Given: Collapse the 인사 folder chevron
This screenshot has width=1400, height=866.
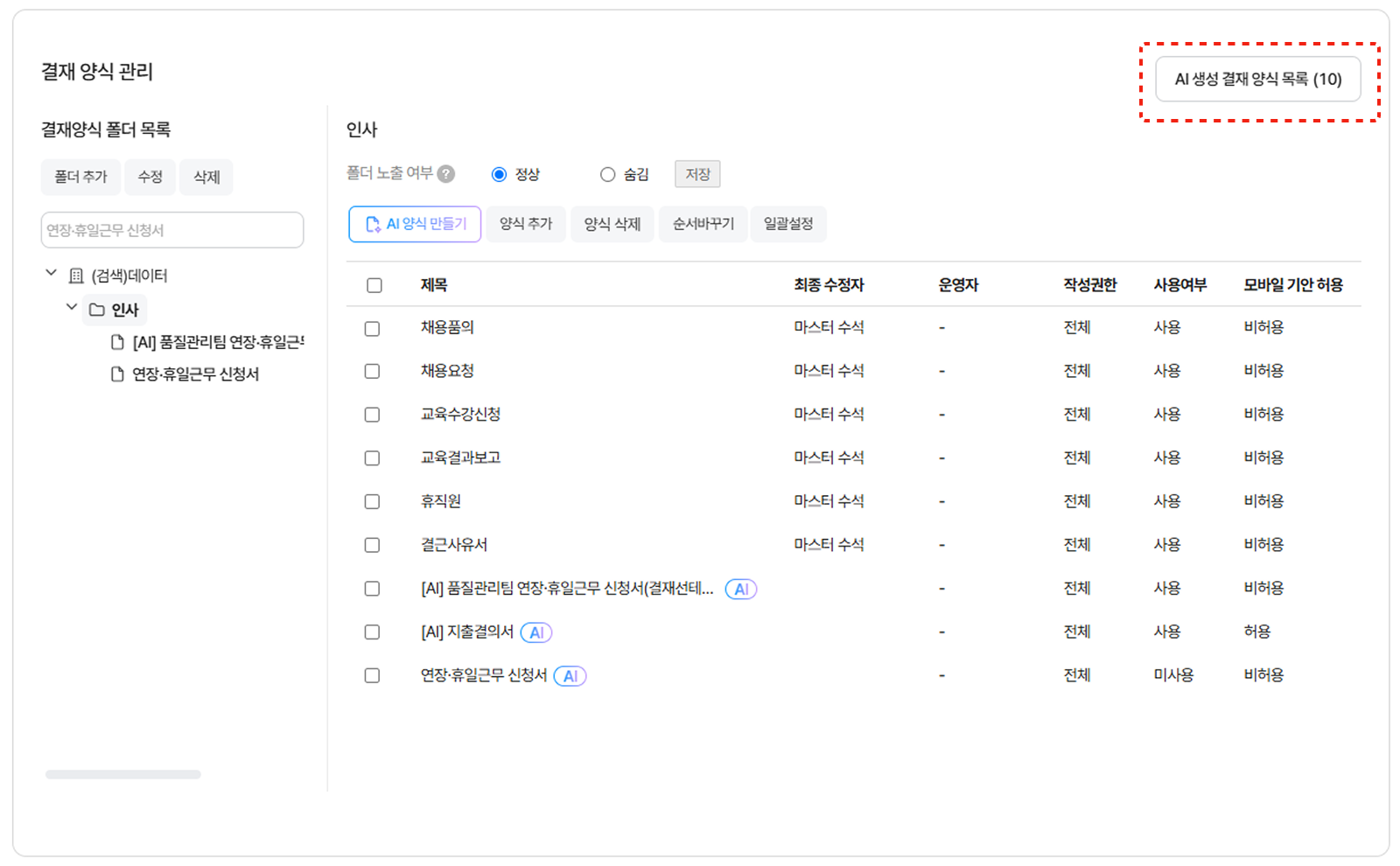Looking at the screenshot, I should tap(72, 307).
